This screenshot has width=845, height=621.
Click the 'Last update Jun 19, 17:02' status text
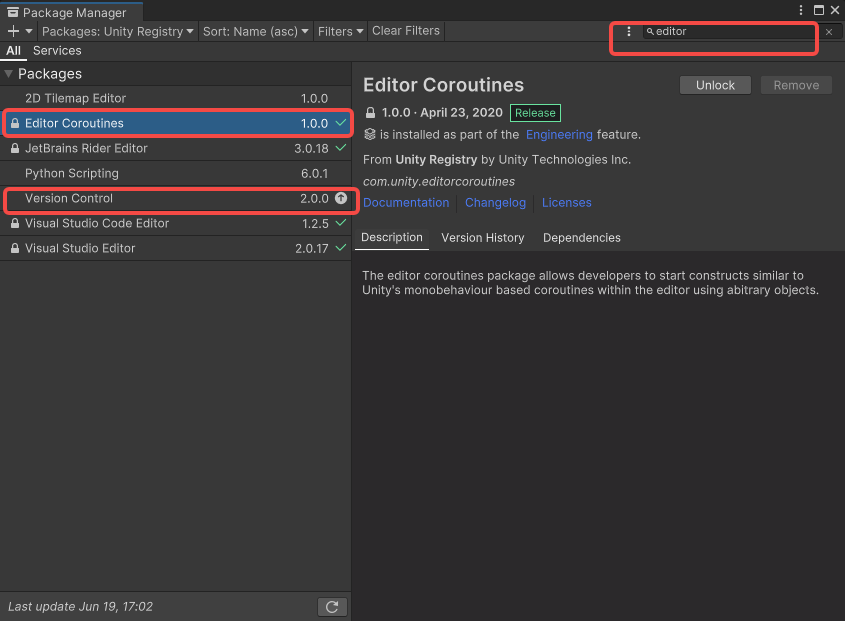pos(80,606)
